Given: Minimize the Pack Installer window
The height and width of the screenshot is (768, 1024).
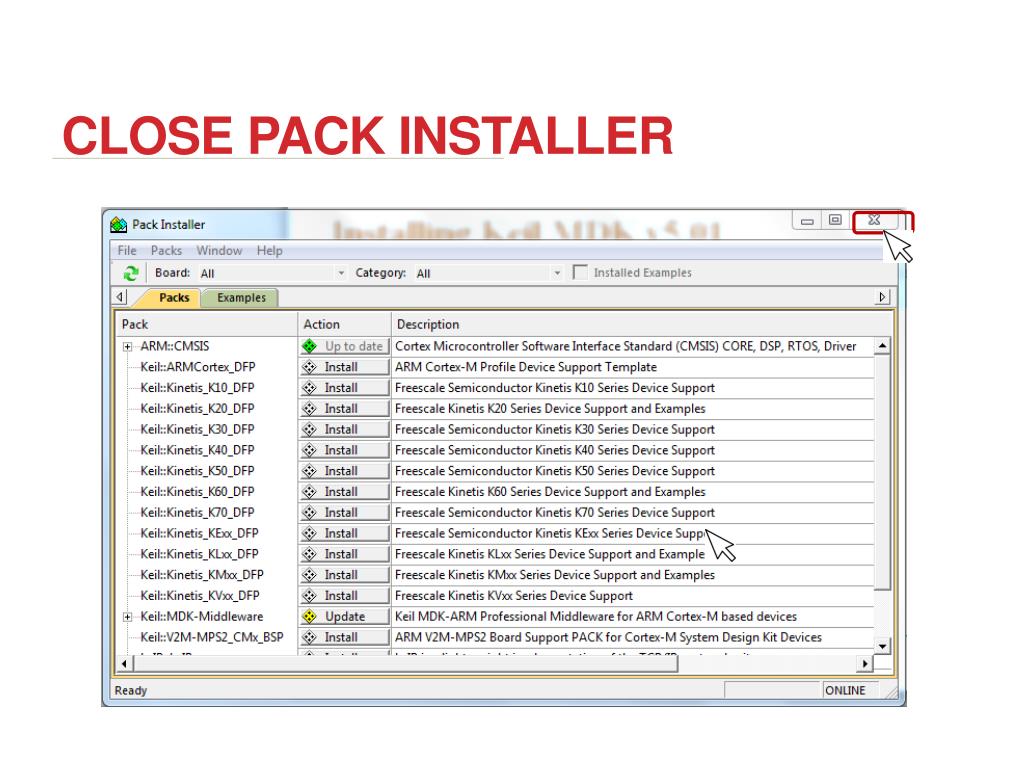Looking at the screenshot, I should pos(807,221).
